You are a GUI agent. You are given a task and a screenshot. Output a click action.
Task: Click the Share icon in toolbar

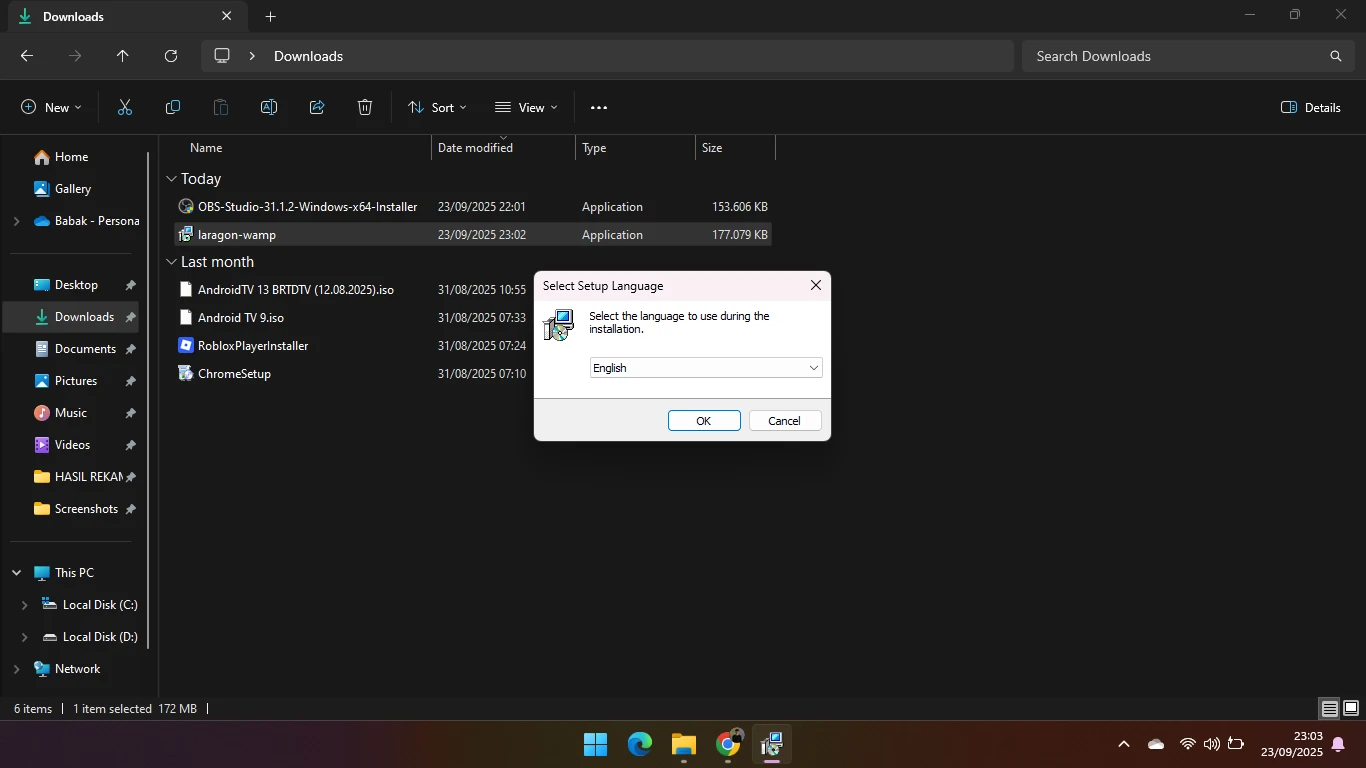click(x=317, y=107)
